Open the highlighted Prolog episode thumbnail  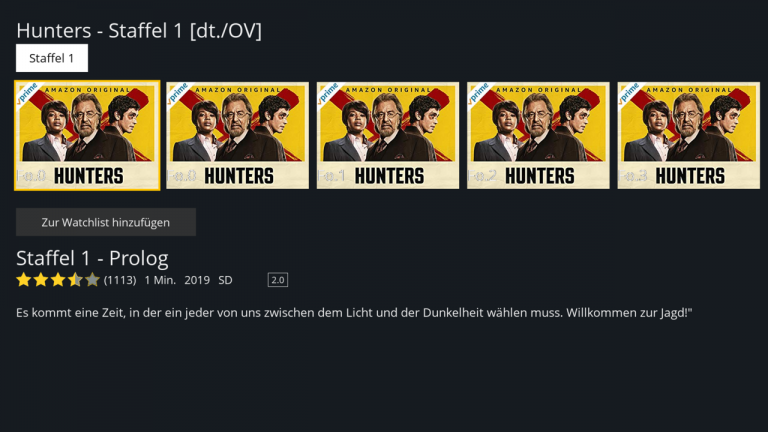(x=87, y=135)
